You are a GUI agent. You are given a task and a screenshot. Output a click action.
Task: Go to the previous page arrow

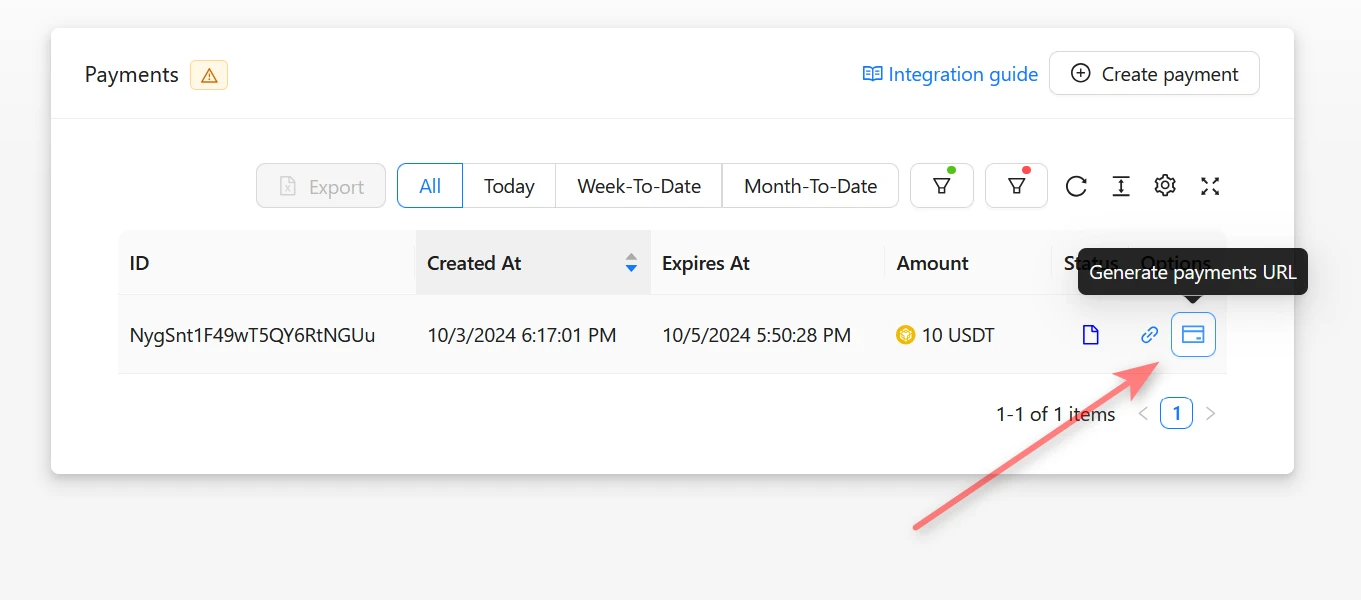point(1144,413)
